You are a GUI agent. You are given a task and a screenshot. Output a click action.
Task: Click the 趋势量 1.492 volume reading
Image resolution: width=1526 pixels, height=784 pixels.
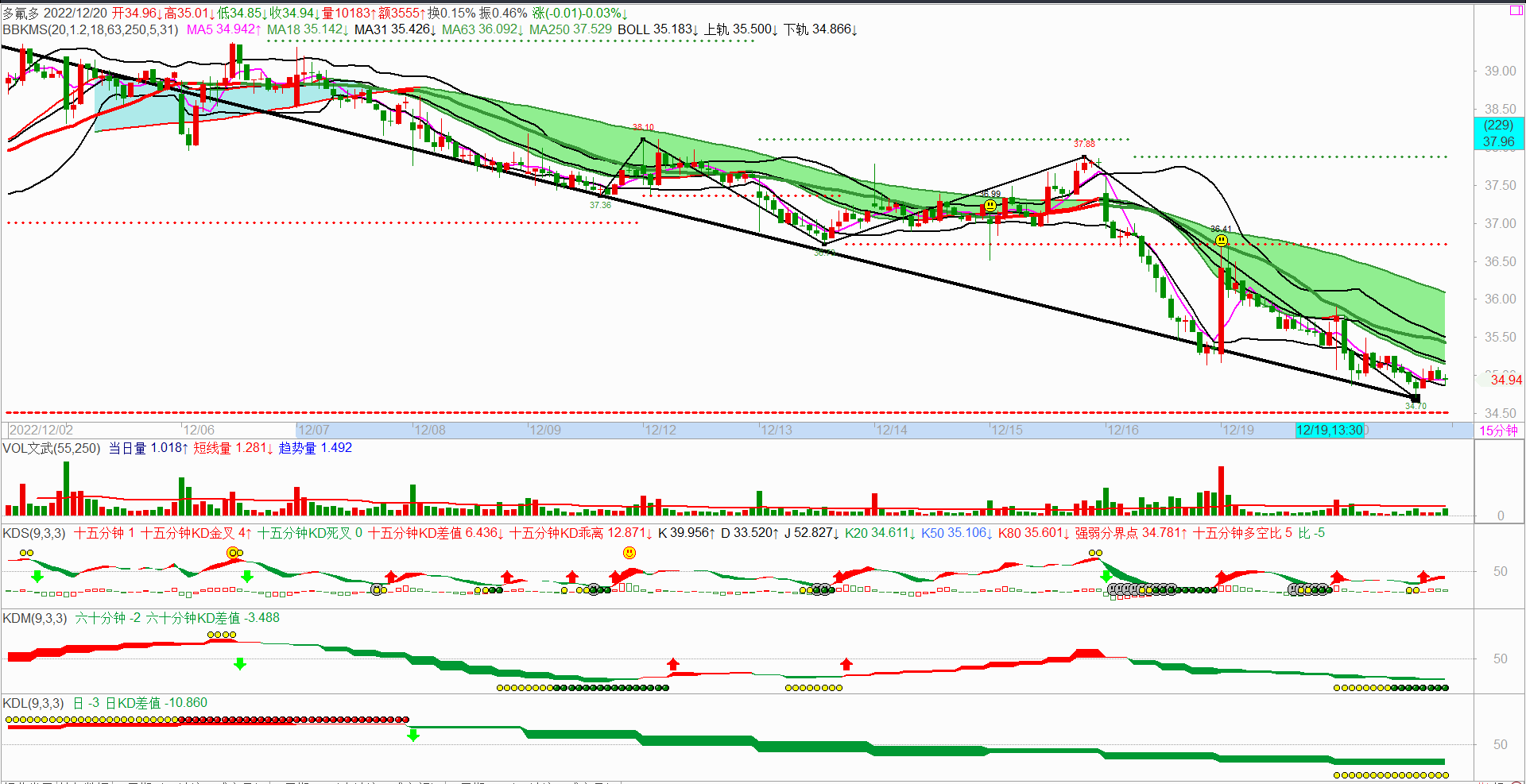tap(316, 448)
